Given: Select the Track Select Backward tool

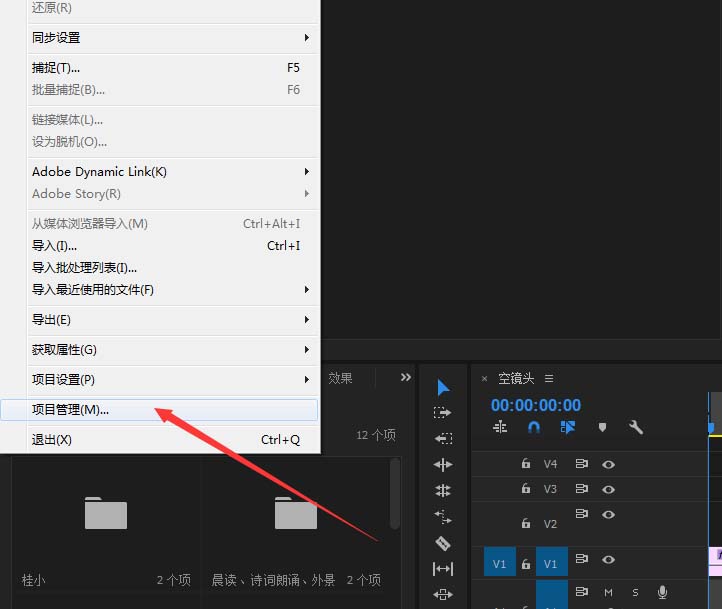Looking at the screenshot, I should click(443, 439).
